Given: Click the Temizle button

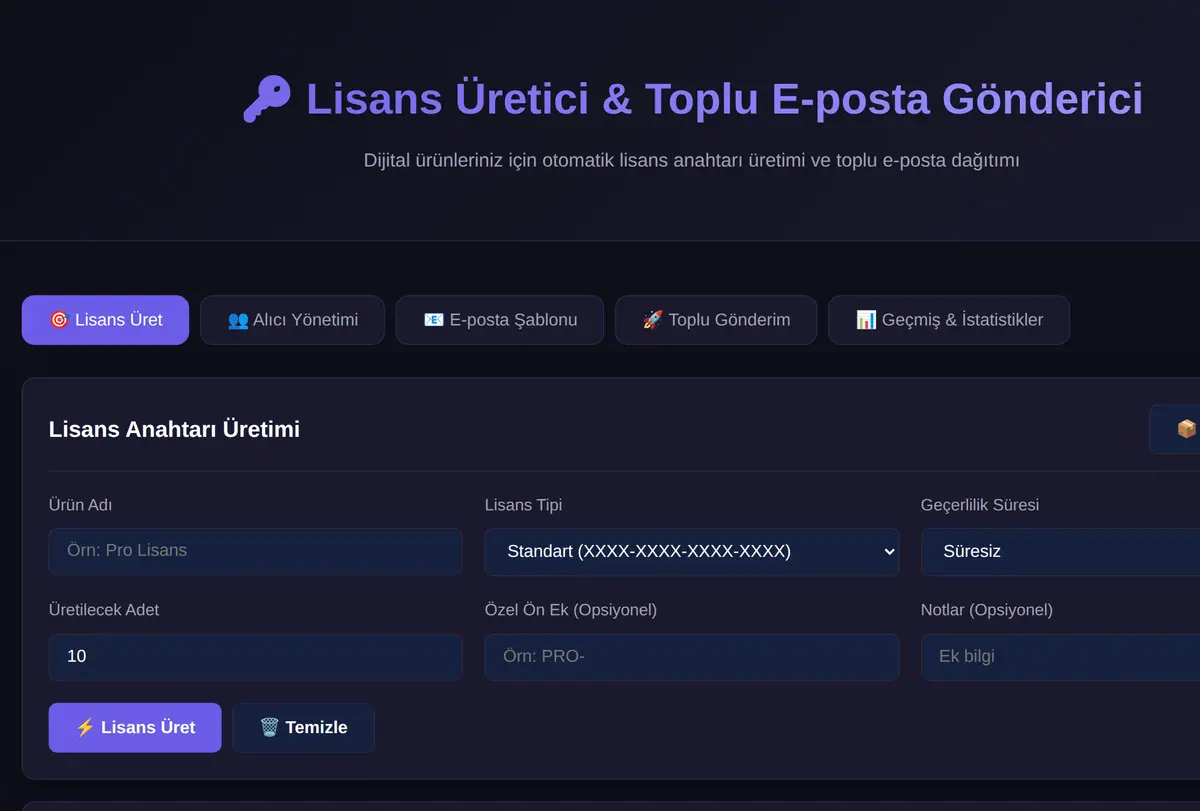Looking at the screenshot, I should 304,727.
